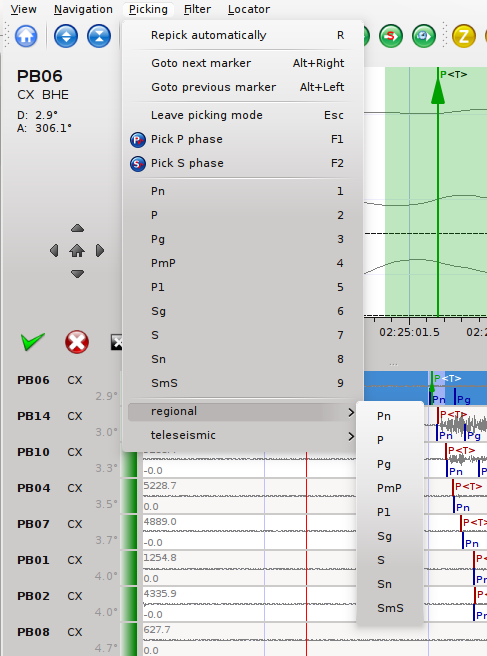Choose Pick P phase in the menu
487x656 pixels.
point(243,139)
